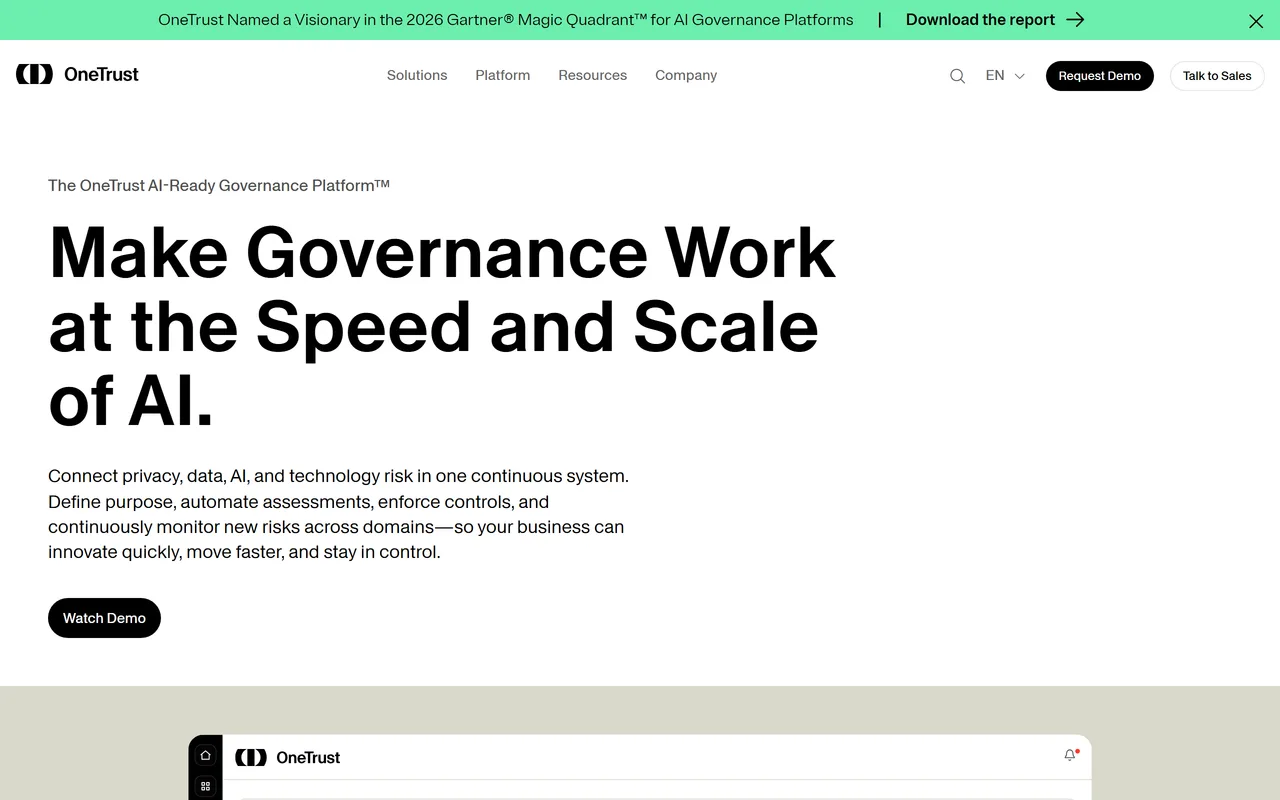The image size is (1280, 800).
Task: Click the Watch Demo button
Action: click(104, 618)
